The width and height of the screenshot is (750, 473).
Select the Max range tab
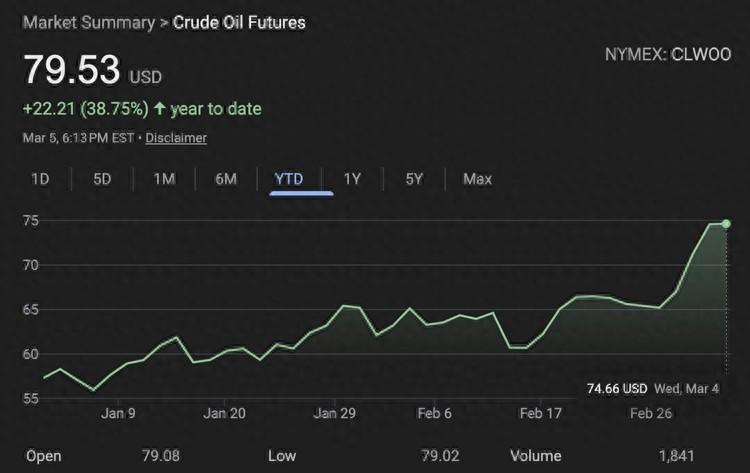tap(477, 179)
